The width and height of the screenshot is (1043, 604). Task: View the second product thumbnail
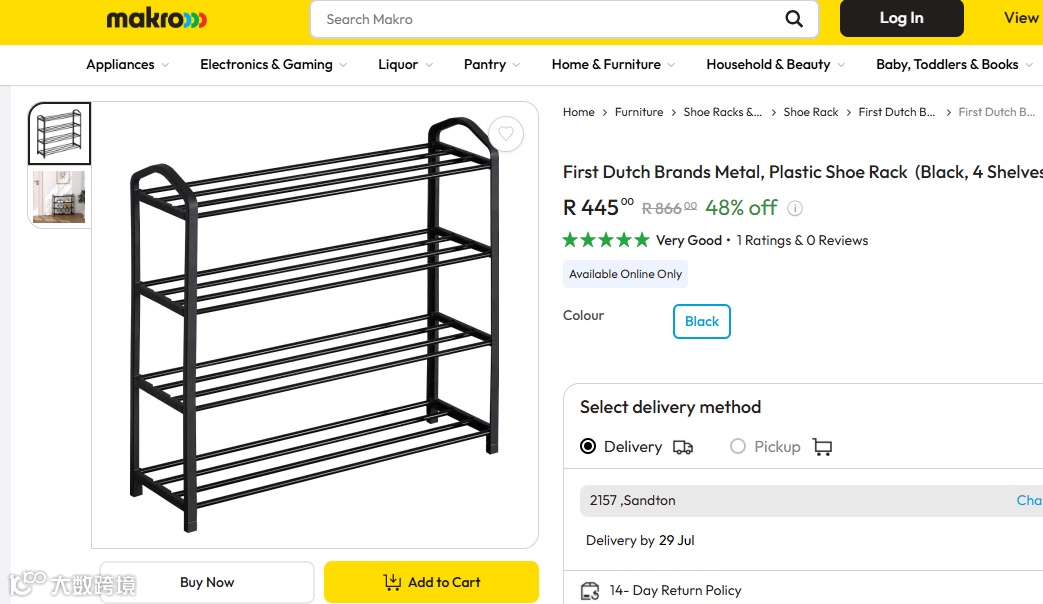(x=59, y=197)
